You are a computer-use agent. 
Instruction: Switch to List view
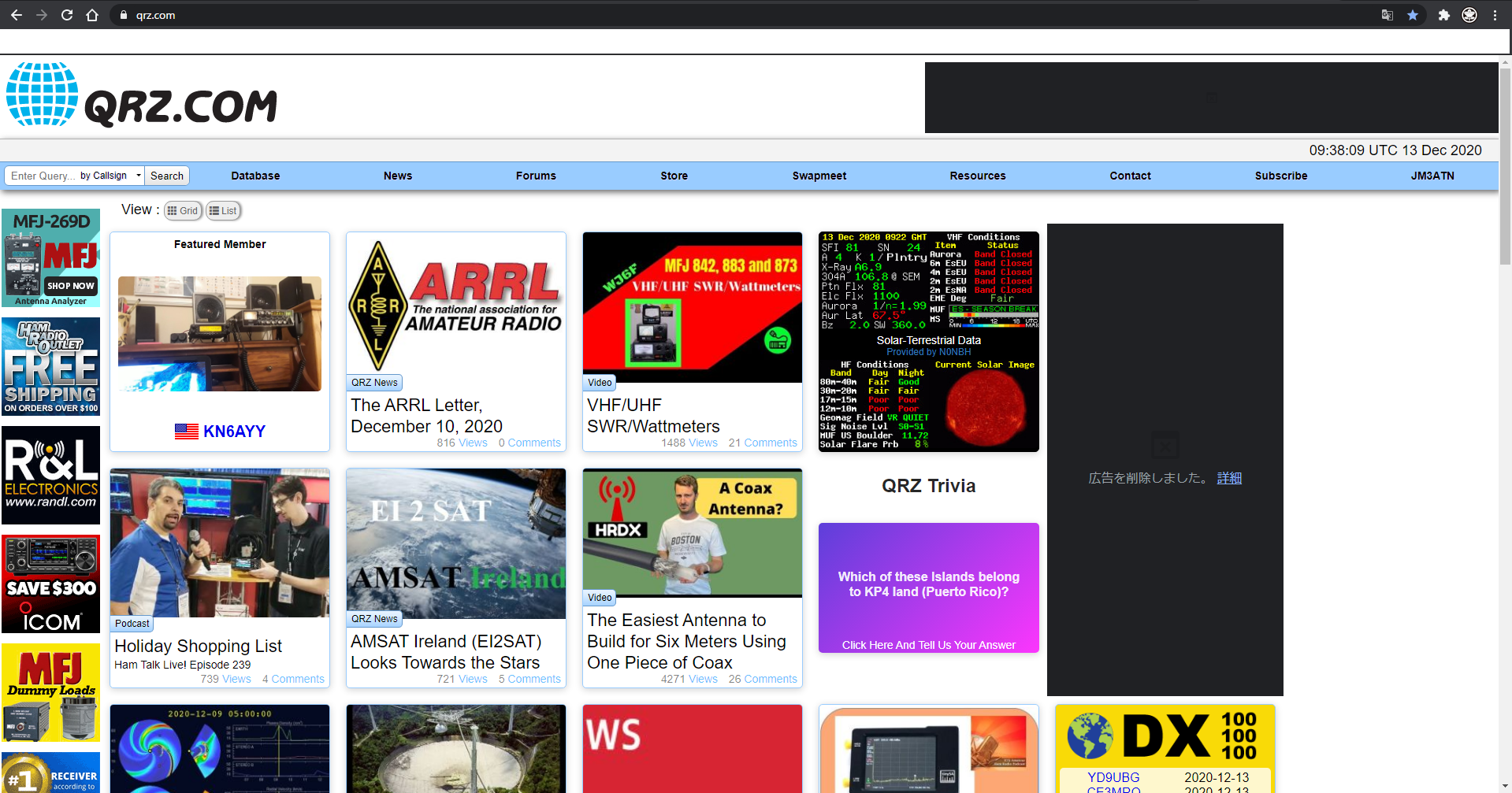click(223, 210)
